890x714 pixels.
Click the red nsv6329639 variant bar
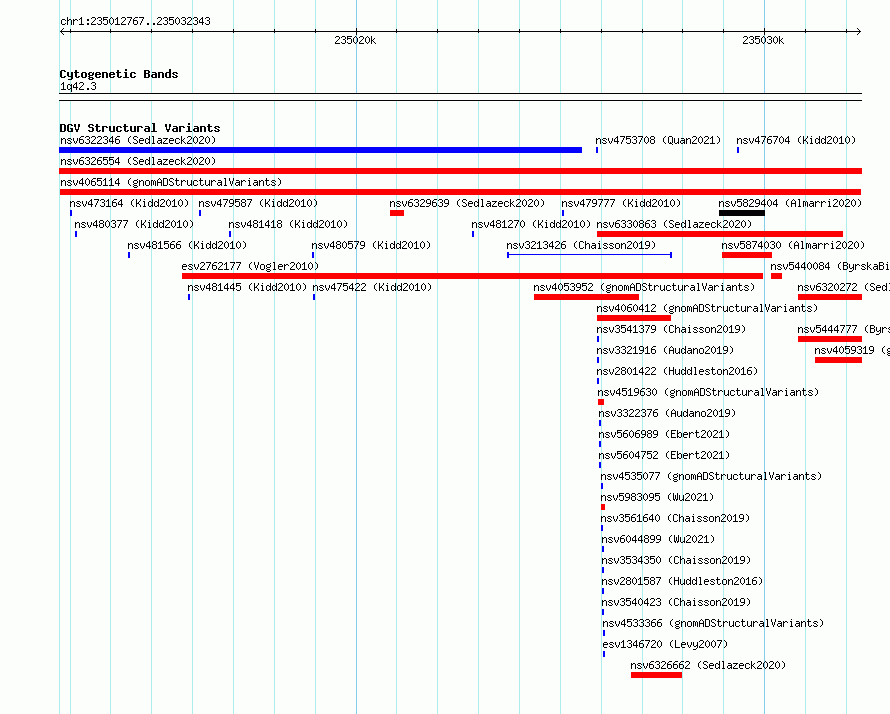pyautogui.click(x=397, y=213)
